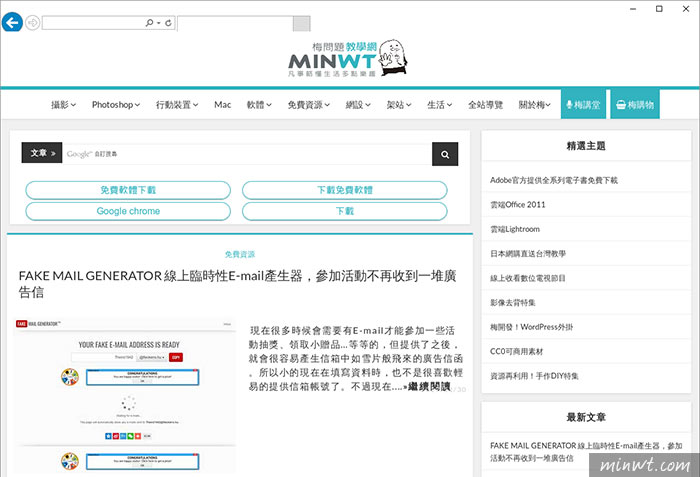Image resolution: width=700 pixels, height=477 pixels.
Task: Open the CC0可商用素材 sidebar link
Action: click(517, 351)
